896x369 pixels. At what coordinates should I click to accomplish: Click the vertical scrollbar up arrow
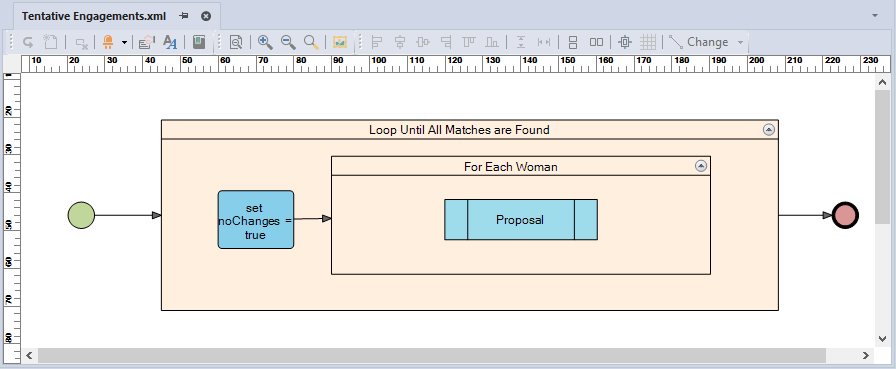click(882, 83)
